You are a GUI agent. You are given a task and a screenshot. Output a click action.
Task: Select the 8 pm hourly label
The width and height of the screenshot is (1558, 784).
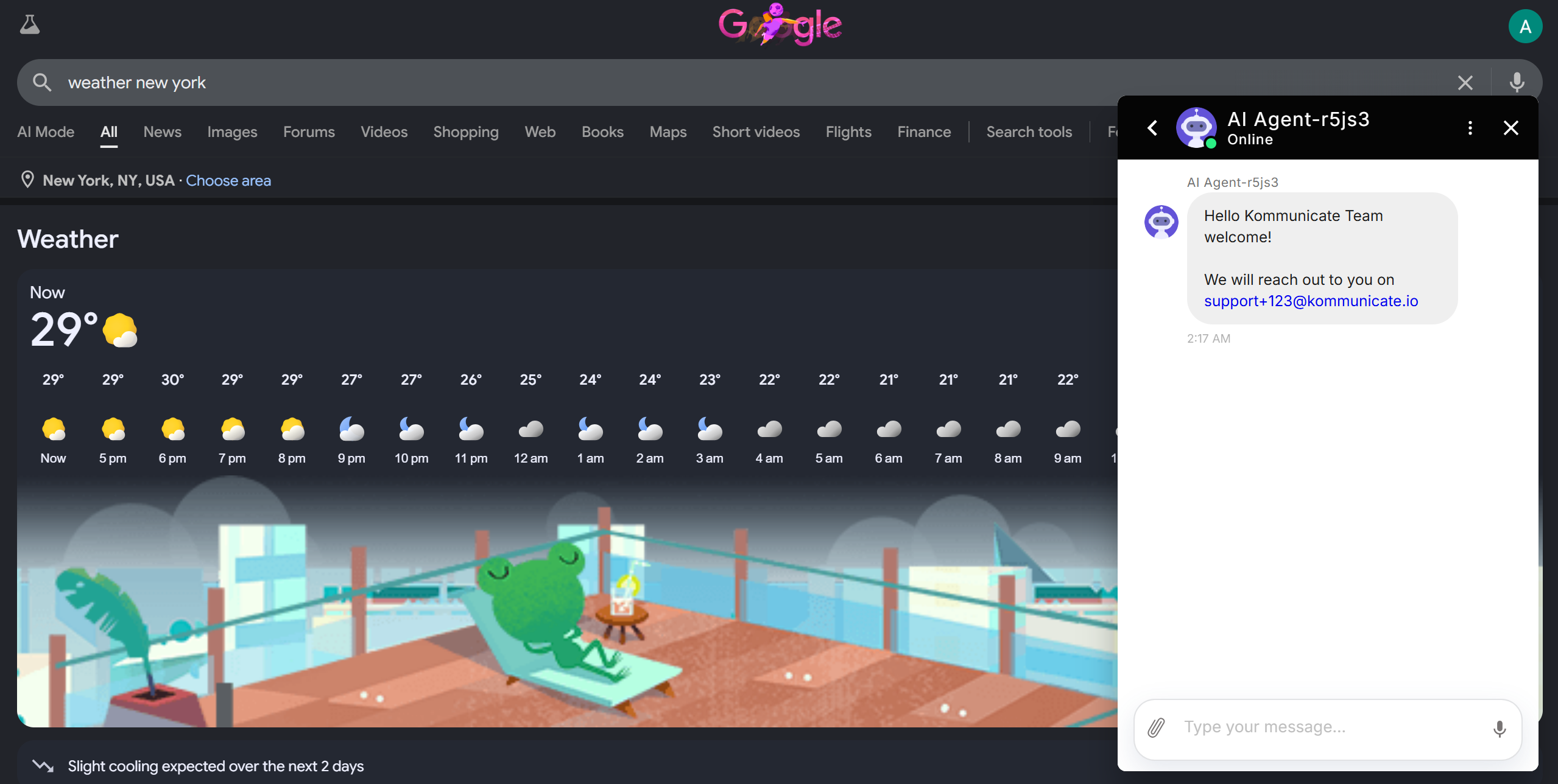(x=292, y=458)
